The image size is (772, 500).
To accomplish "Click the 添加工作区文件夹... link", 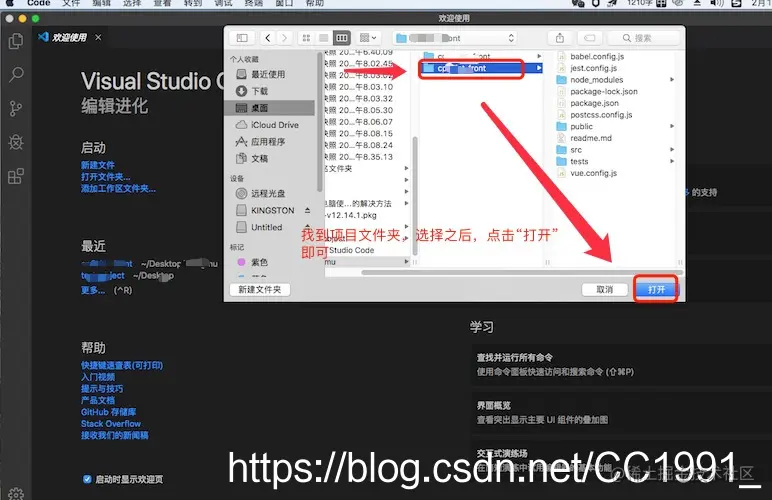I will click(118, 188).
